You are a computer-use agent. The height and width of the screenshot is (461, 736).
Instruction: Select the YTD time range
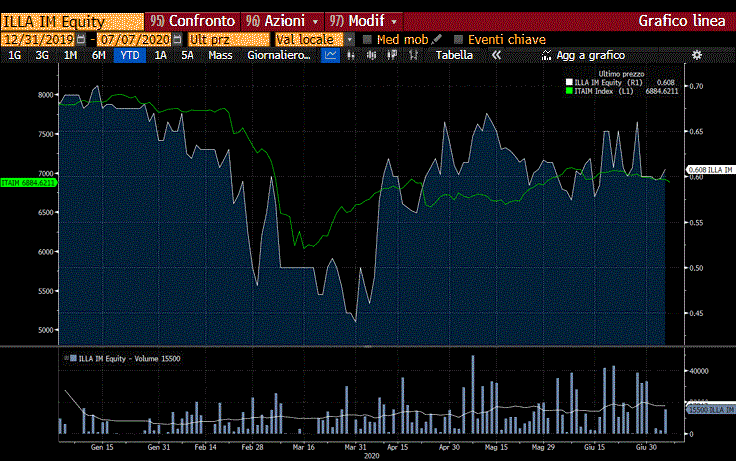point(130,55)
